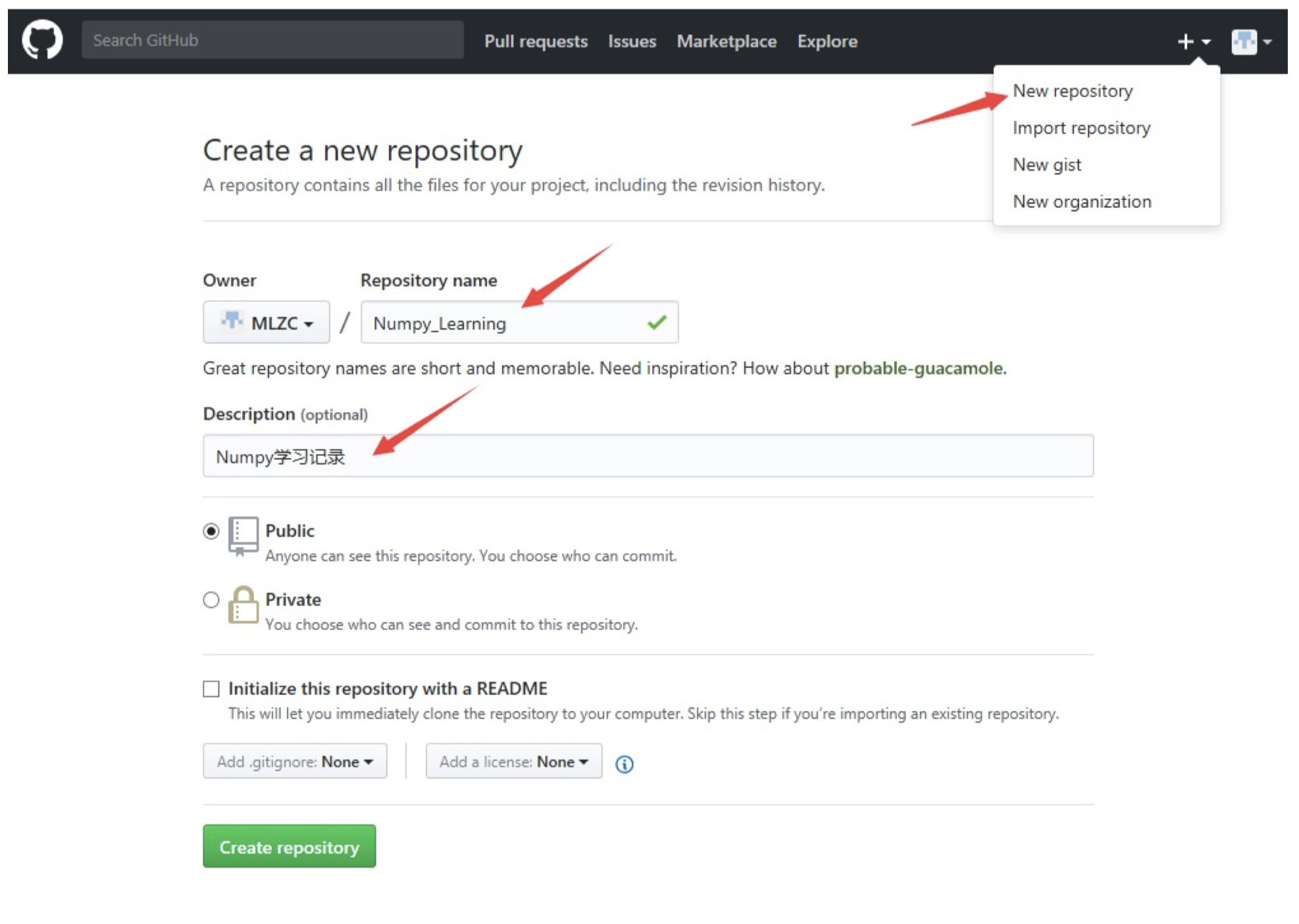Choose New repository from the menu
The image size is (1299, 924).
pyautogui.click(x=1073, y=91)
